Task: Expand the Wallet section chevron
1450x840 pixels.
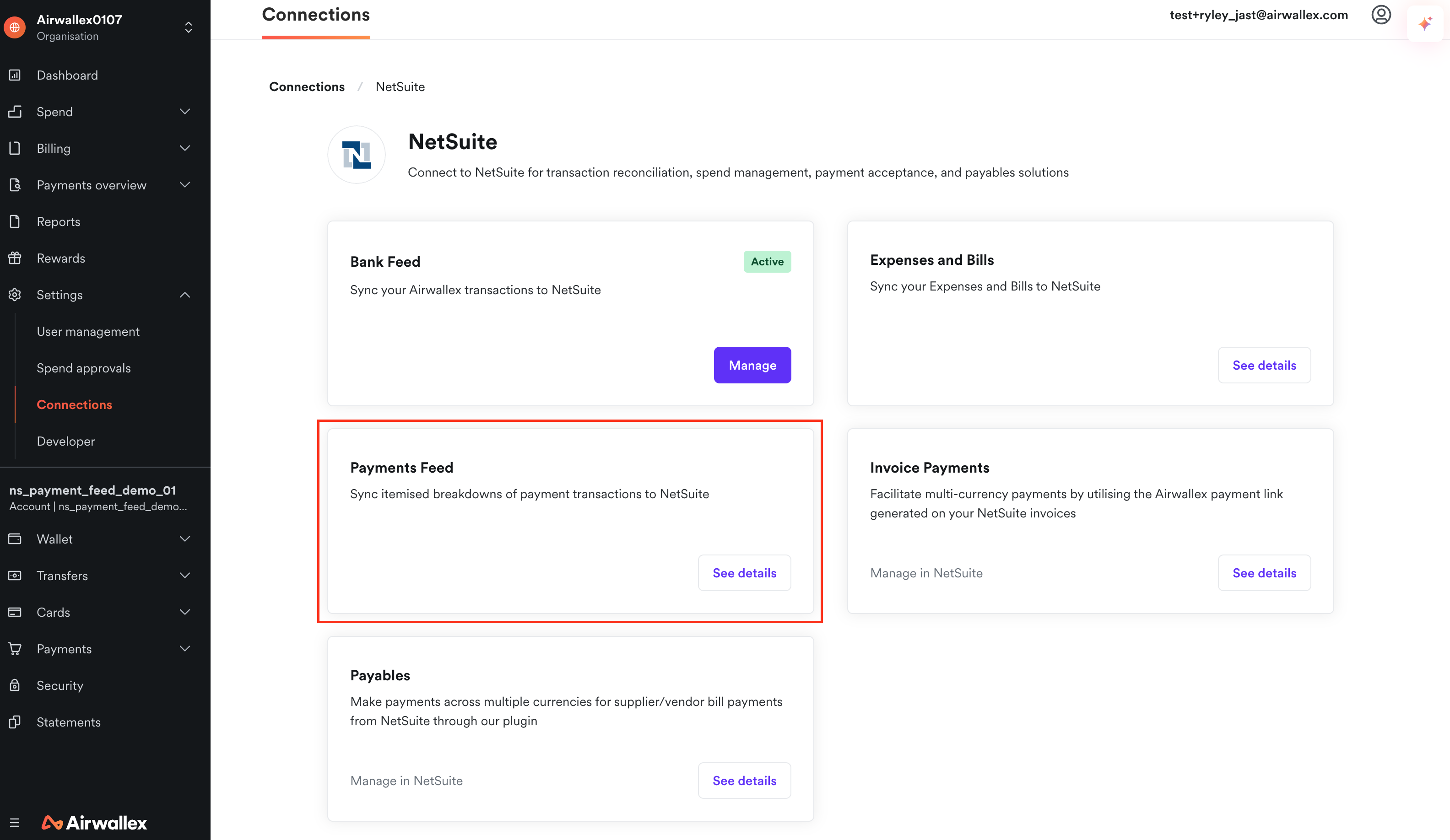Action: click(x=185, y=539)
